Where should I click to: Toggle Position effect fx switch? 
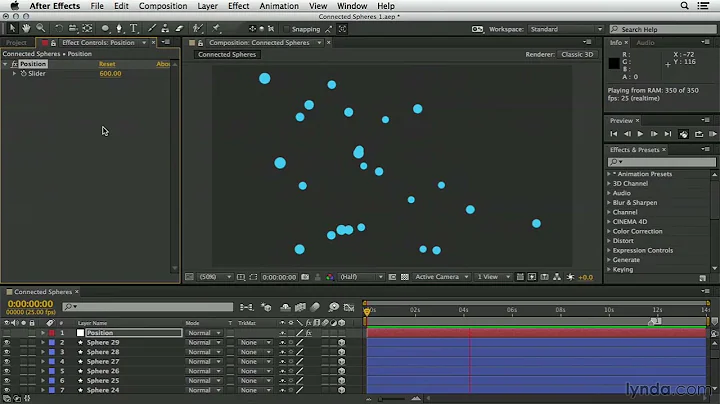coord(309,333)
